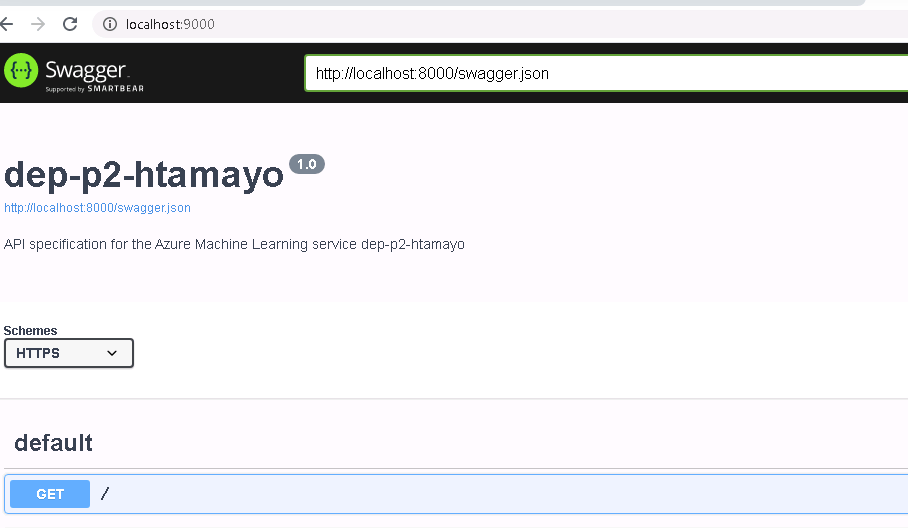Image resolution: width=908 pixels, height=528 pixels.
Task: Click the localhost:9000 address bar
Action: (x=498, y=24)
